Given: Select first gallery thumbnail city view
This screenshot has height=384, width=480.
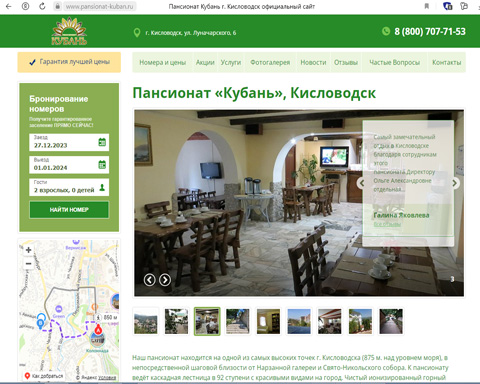Looking at the screenshot, I should (x=146, y=321).
